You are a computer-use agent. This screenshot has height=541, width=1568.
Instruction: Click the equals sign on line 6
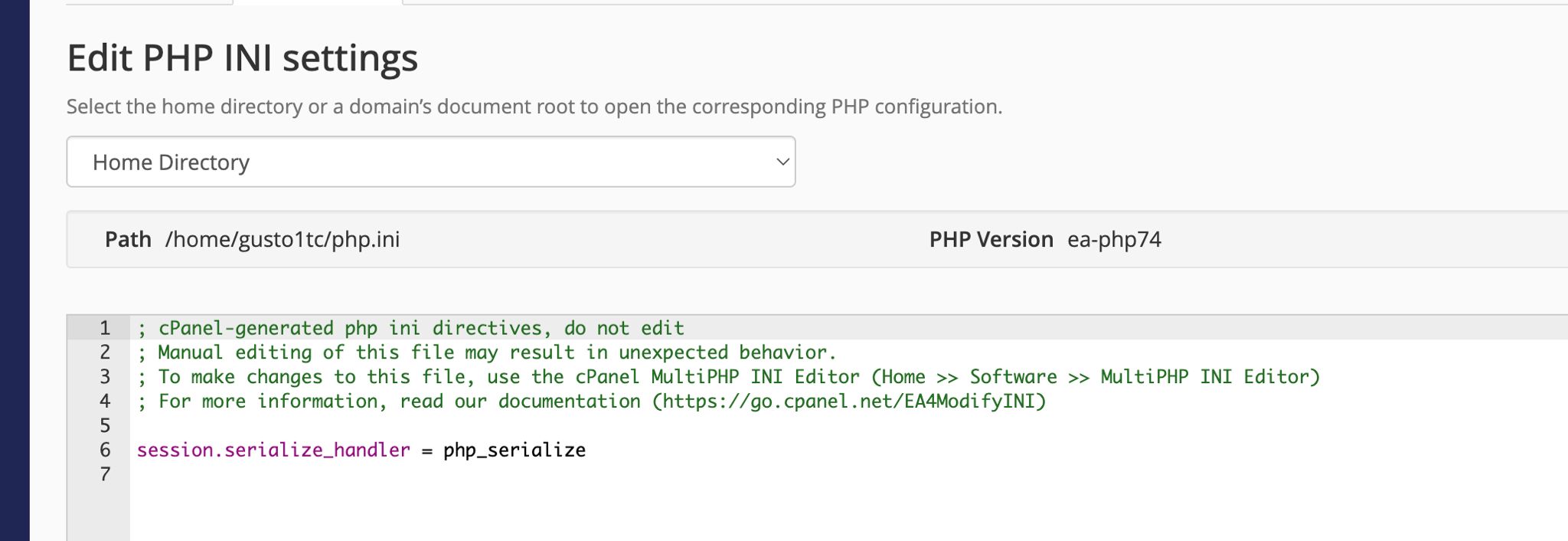pos(426,450)
